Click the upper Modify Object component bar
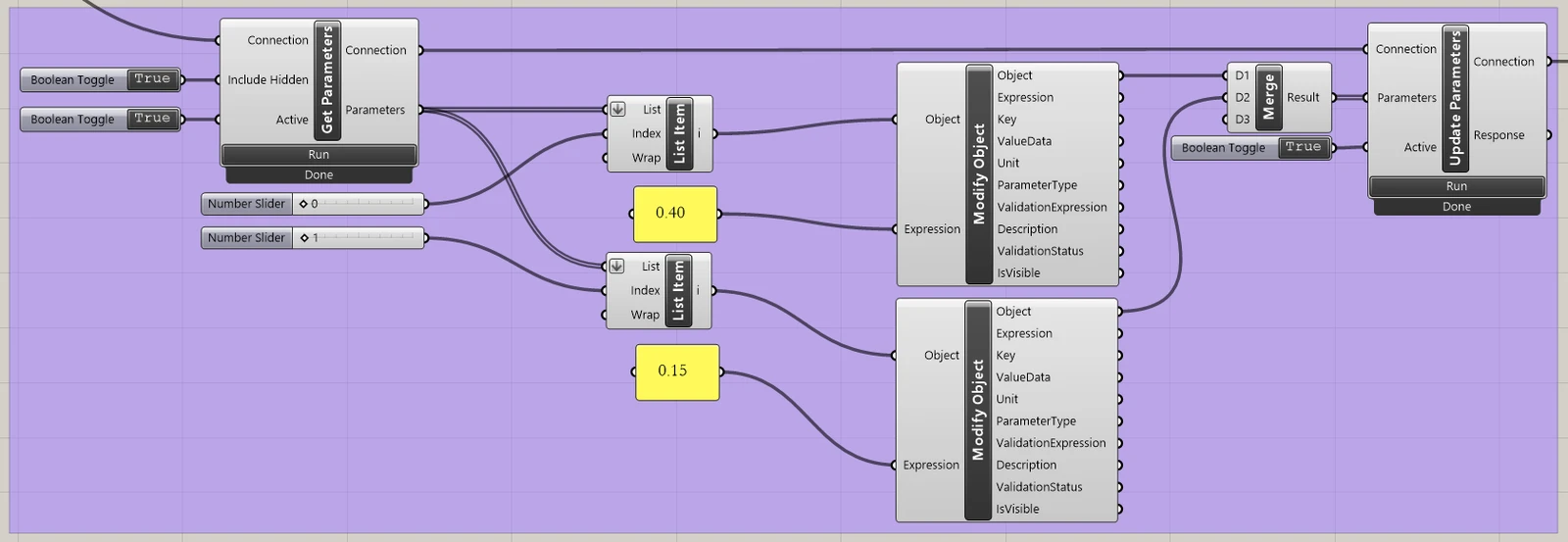 [x=979, y=173]
